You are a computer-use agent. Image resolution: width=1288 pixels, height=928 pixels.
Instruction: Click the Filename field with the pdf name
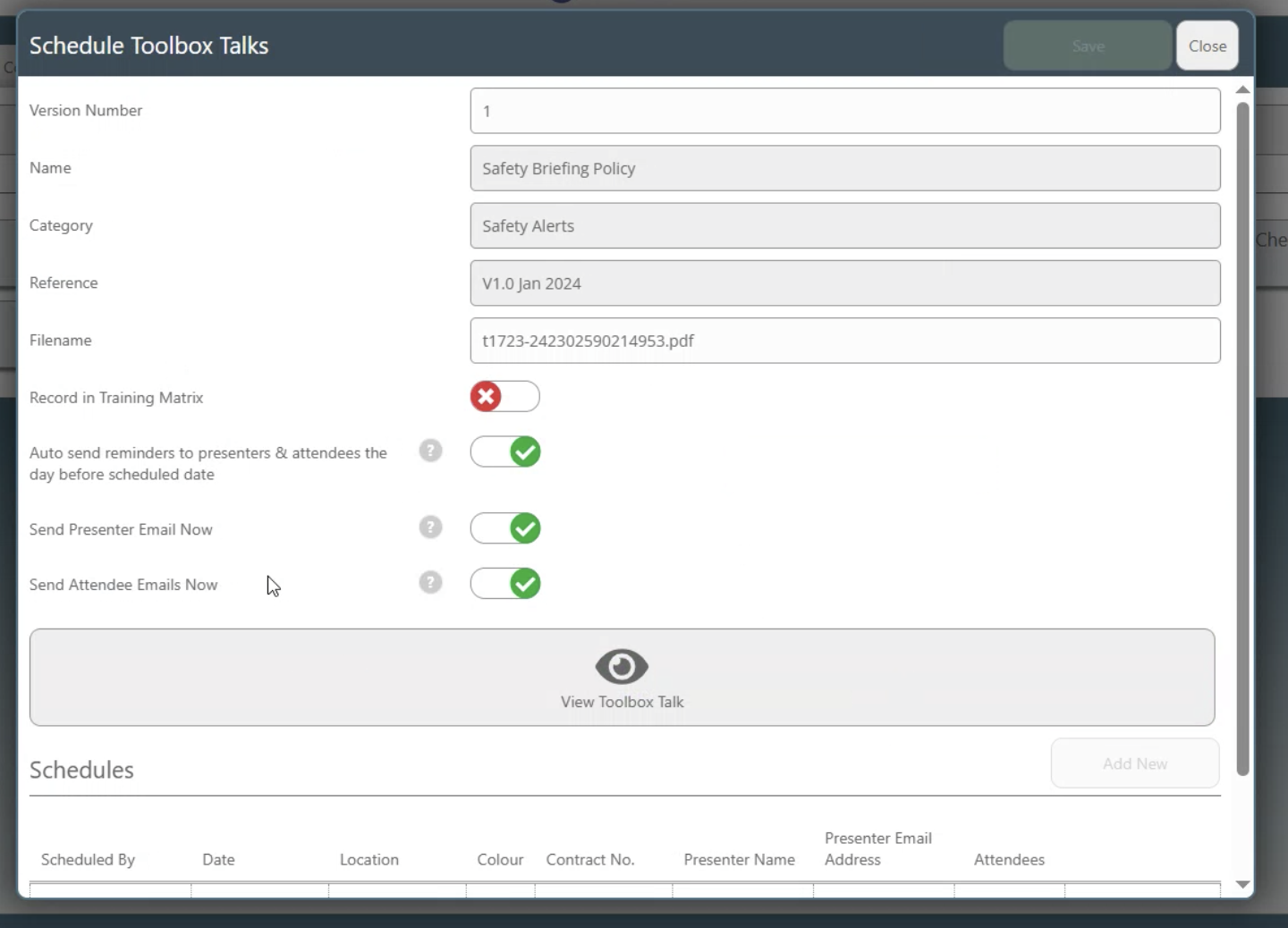(845, 341)
